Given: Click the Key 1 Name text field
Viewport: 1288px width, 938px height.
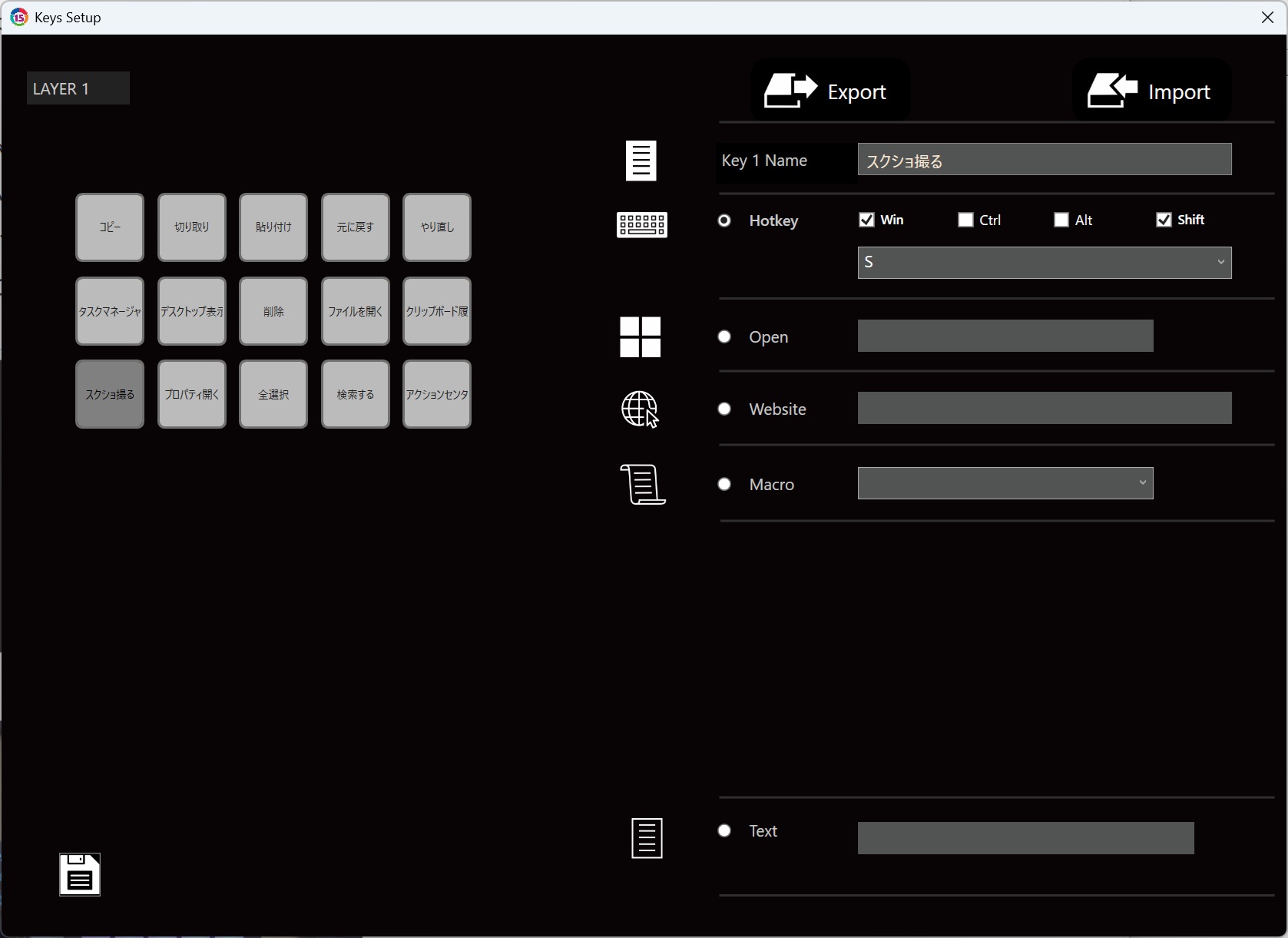Looking at the screenshot, I should coord(1044,160).
